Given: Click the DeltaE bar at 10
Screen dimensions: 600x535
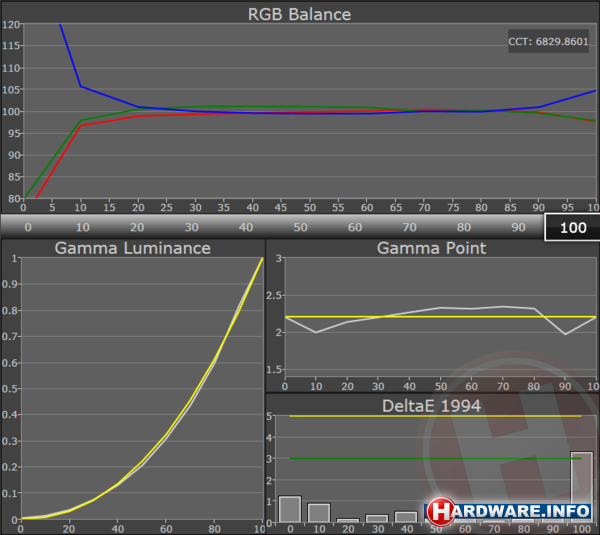Looking at the screenshot, I should coord(318,512).
